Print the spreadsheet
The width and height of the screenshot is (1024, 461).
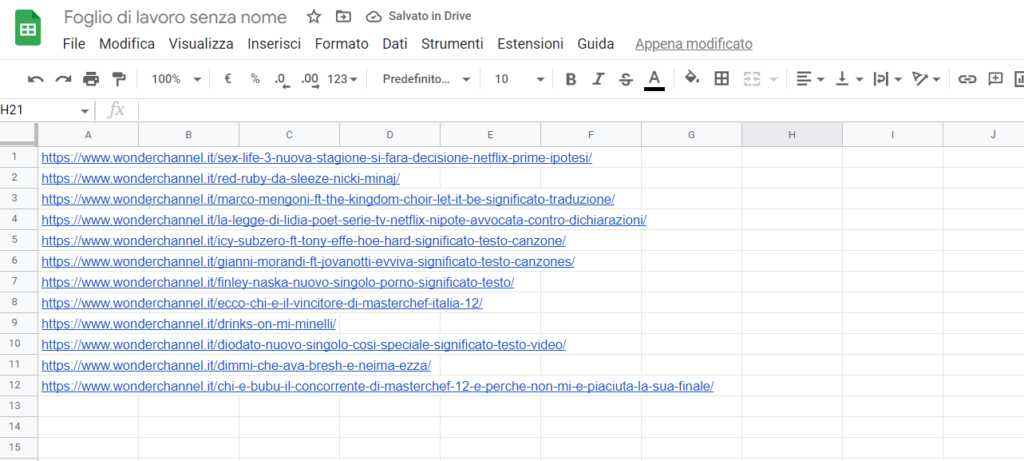[91, 79]
